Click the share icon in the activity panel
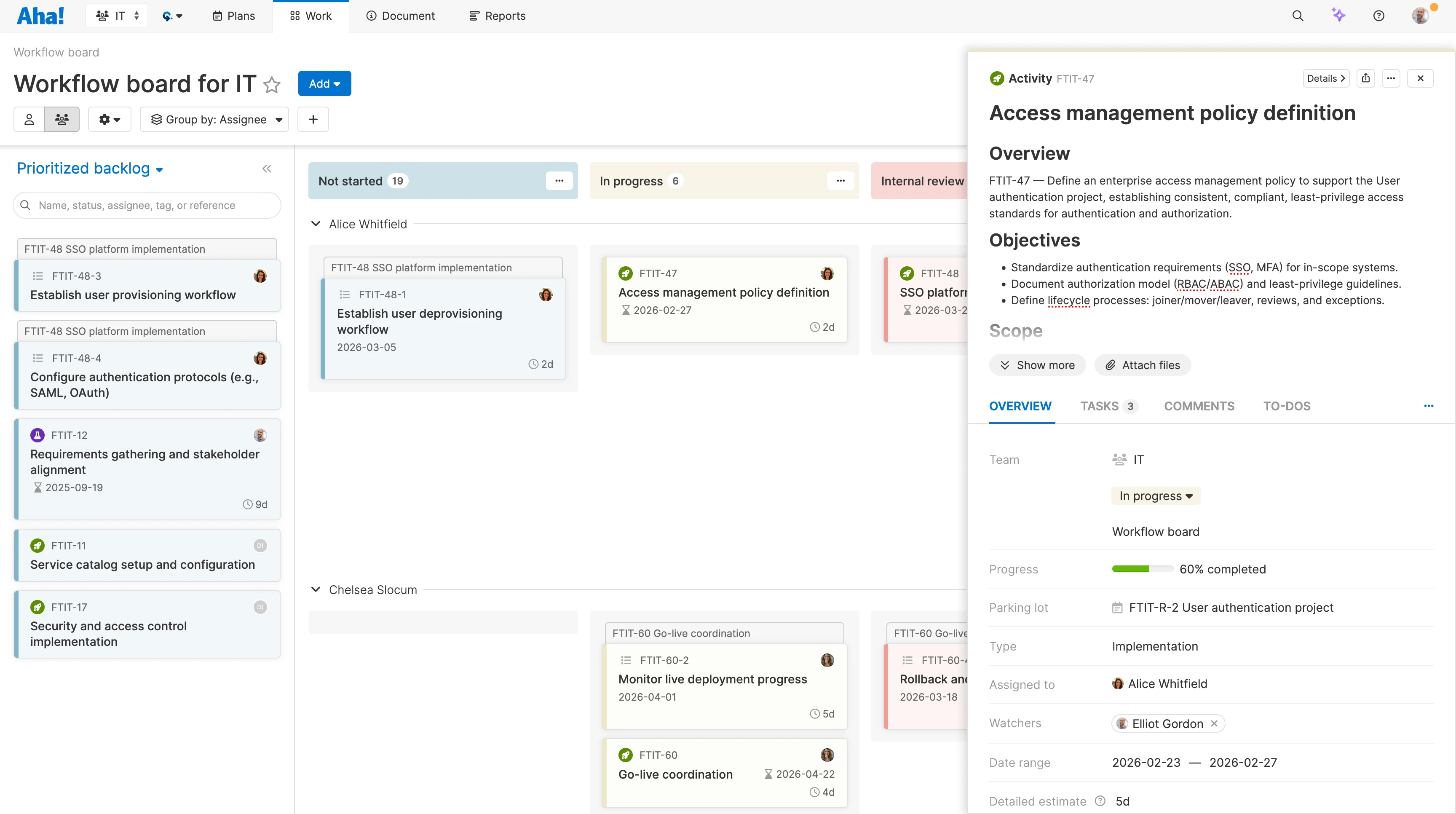The width and height of the screenshot is (1456, 814). click(x=1366, y=78)
